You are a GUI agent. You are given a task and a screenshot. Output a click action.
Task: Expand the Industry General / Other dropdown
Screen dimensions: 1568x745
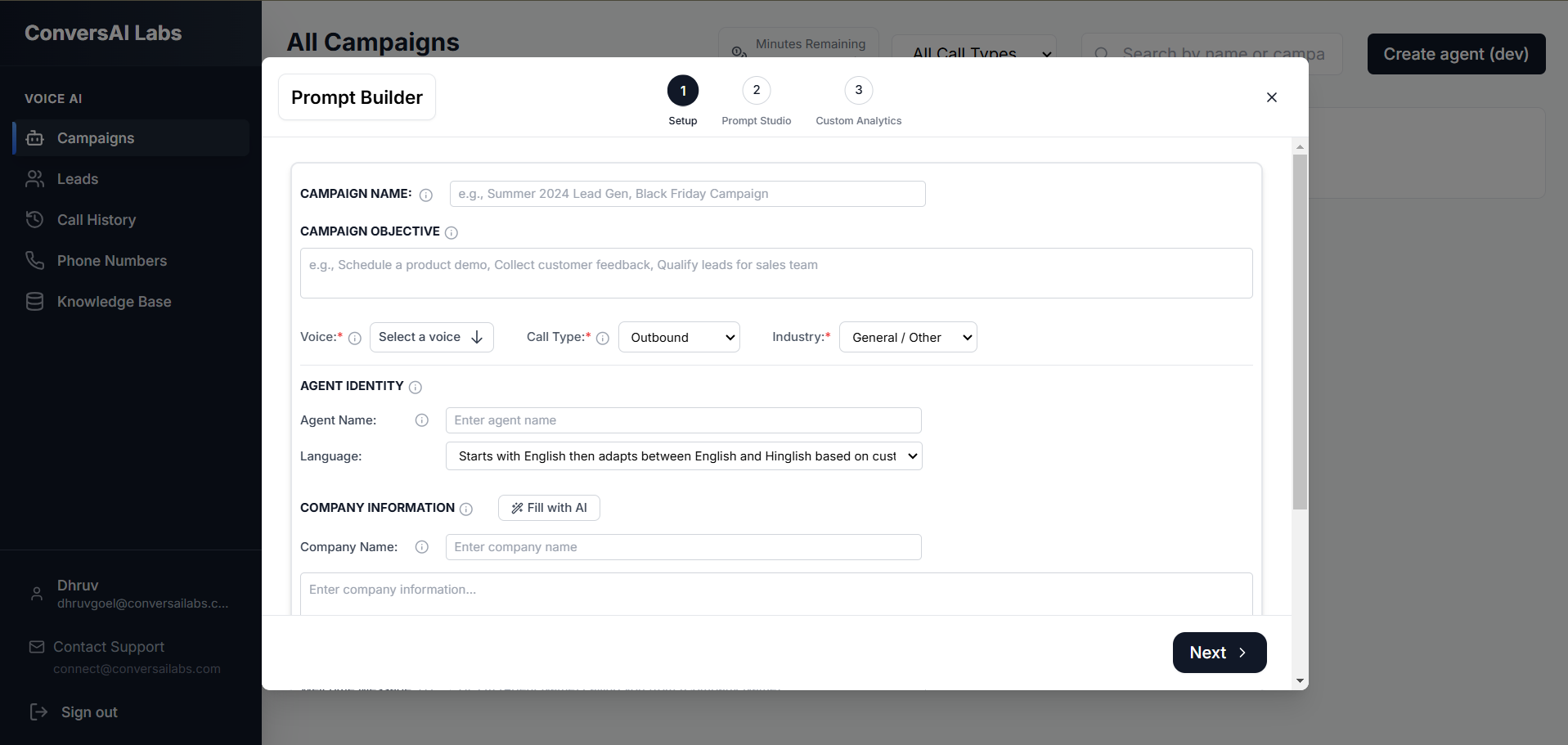(x=908, y=337)
